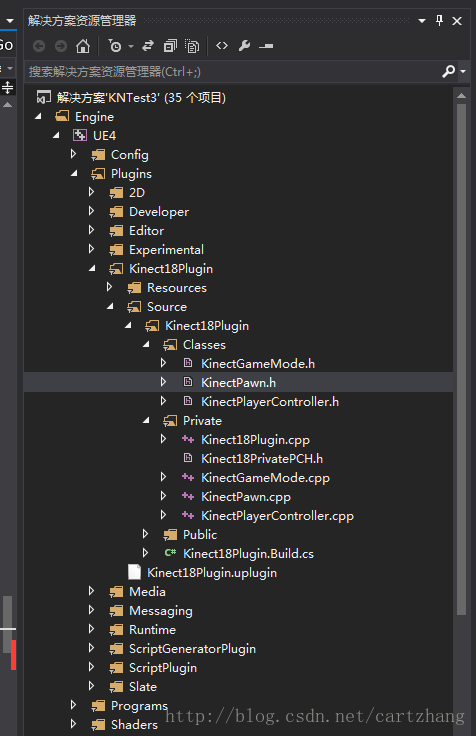Expand the Public folder
Viewport: 476px width, 736px height.
146,534
